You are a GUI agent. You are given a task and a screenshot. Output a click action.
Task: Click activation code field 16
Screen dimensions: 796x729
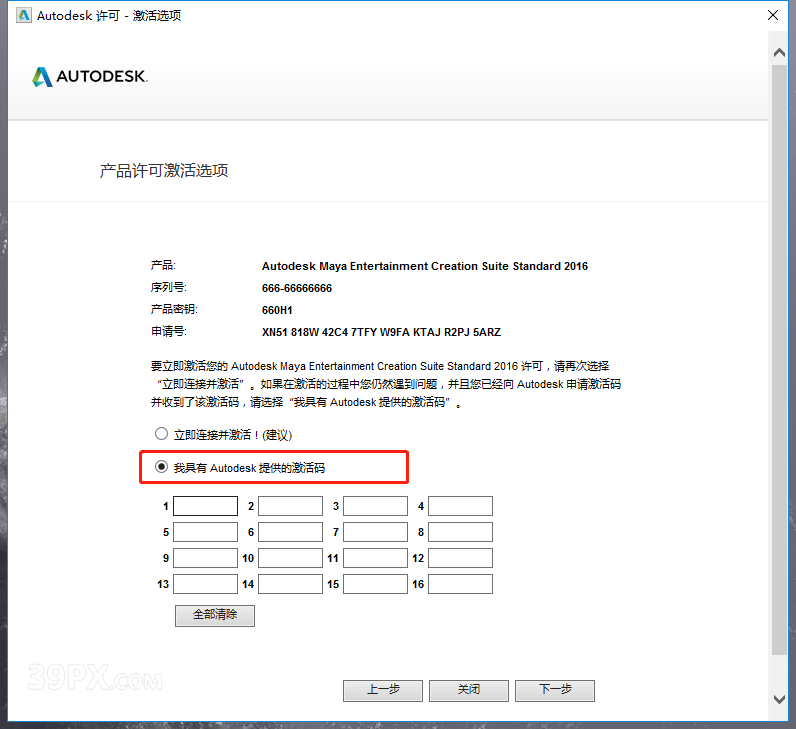460,584
